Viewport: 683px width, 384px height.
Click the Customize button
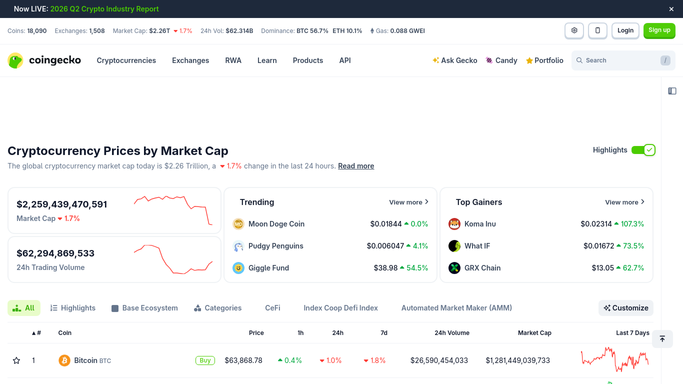(x=626, y=308)
